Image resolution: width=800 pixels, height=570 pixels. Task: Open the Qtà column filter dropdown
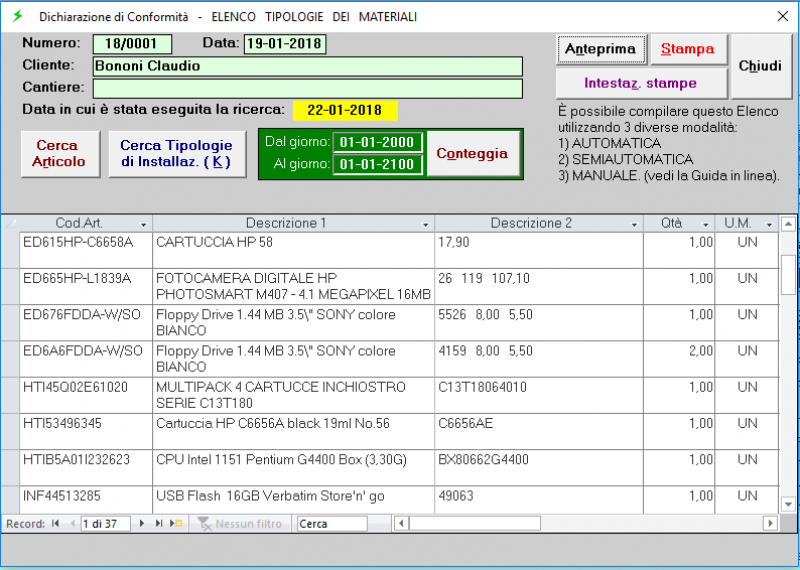(706, 224)
